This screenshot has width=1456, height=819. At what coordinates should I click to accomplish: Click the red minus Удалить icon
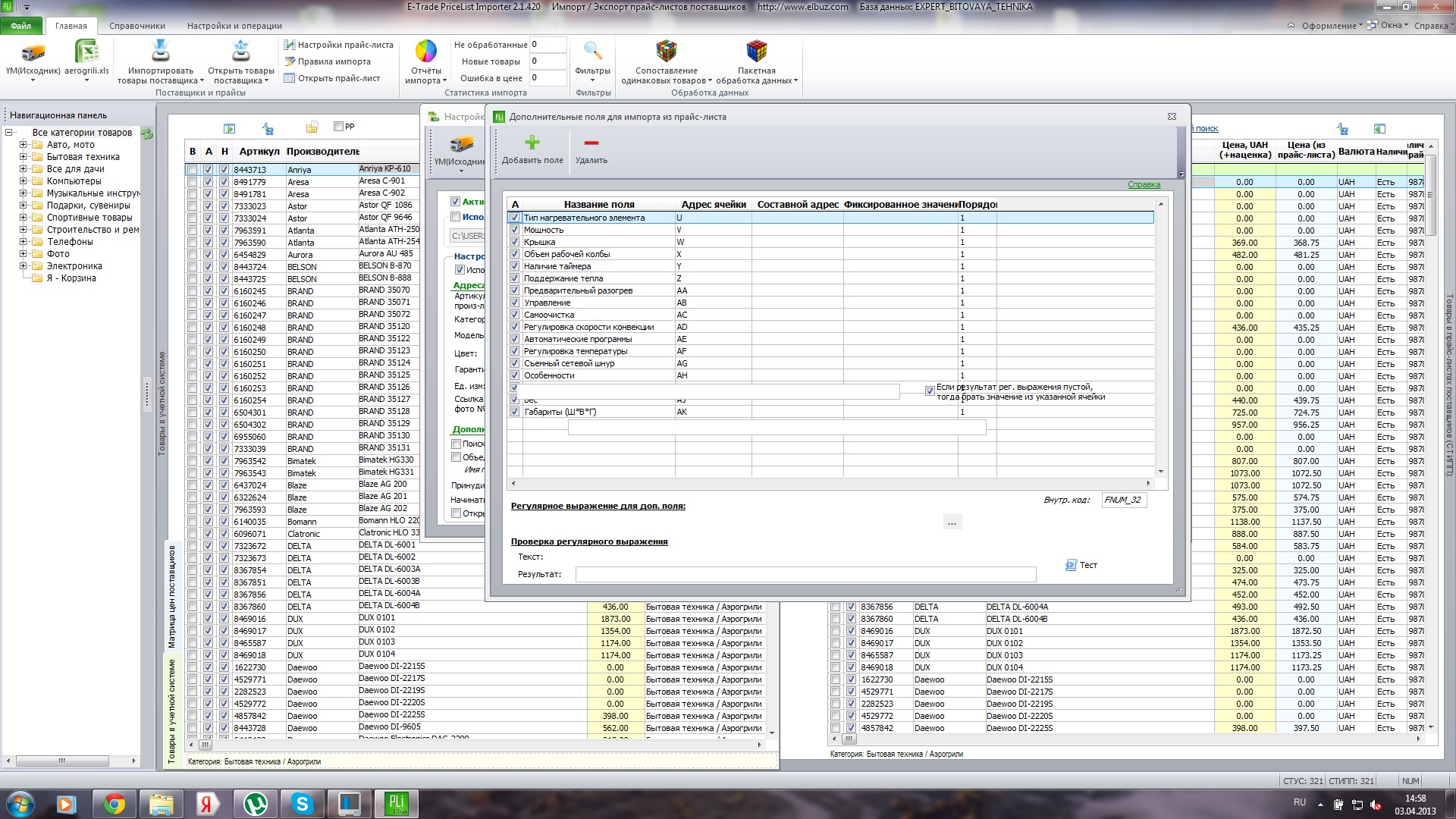pos(591,143)
